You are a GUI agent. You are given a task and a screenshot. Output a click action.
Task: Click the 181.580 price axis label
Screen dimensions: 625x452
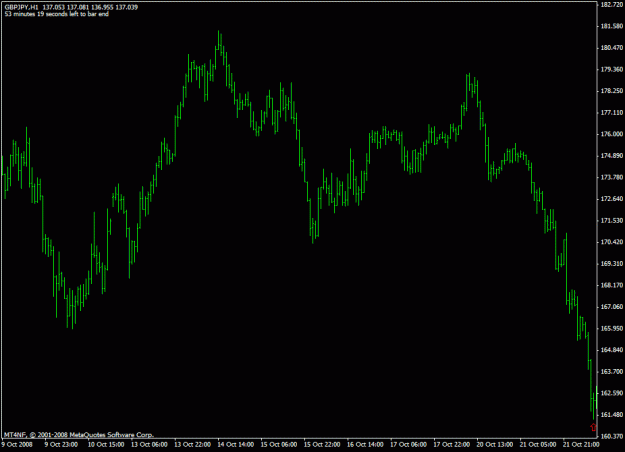click(611, 26)
